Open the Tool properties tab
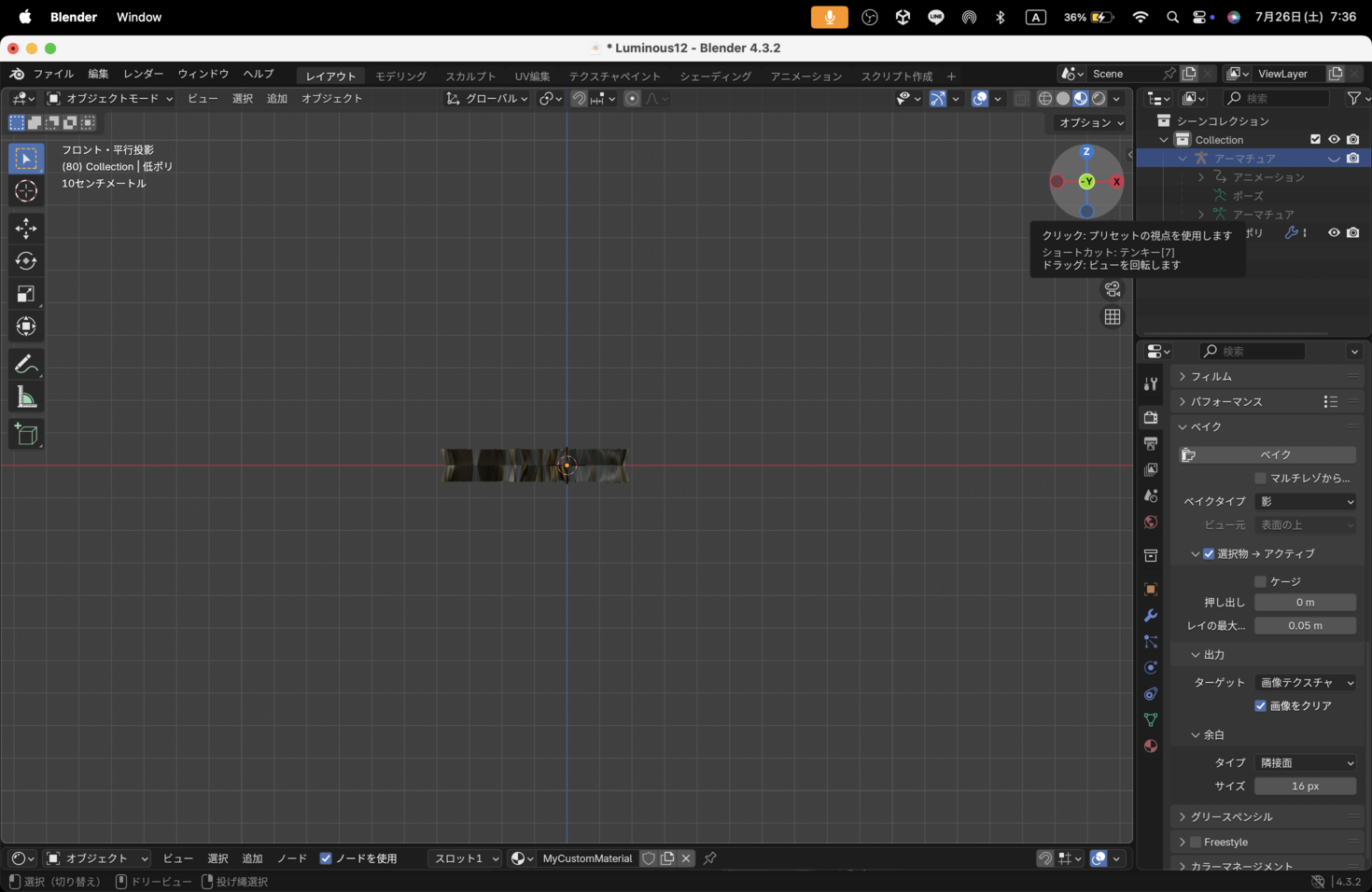This screenshot has height=892, width=1372. (x=1151, y=384)
